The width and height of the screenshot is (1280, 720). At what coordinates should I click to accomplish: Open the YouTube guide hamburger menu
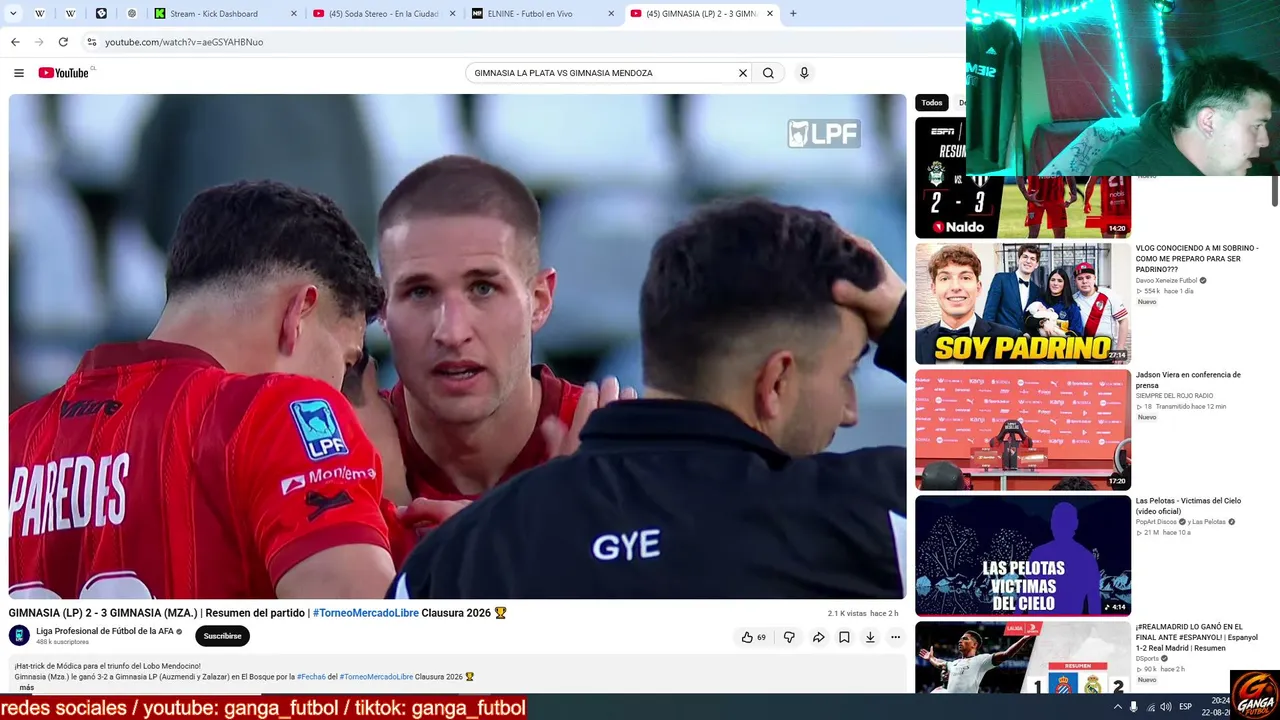point(18,73)
